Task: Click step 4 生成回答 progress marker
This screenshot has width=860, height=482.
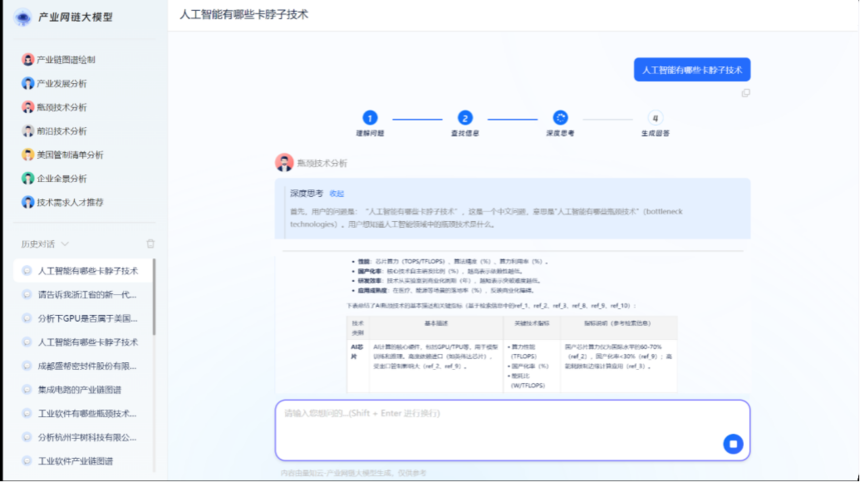Action: (655, 118)
